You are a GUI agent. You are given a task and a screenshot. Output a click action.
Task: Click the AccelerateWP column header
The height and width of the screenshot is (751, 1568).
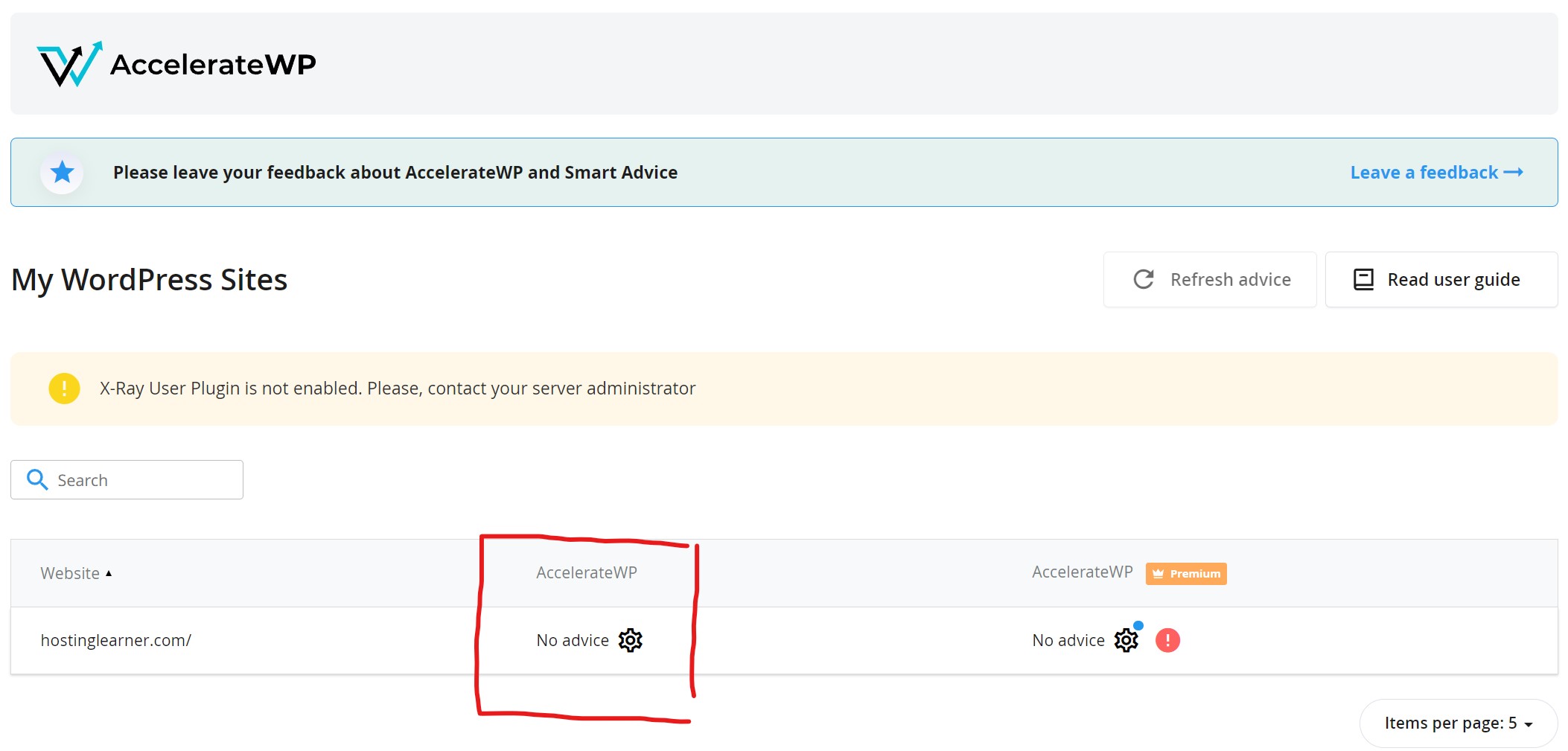[x=587, y=572]
